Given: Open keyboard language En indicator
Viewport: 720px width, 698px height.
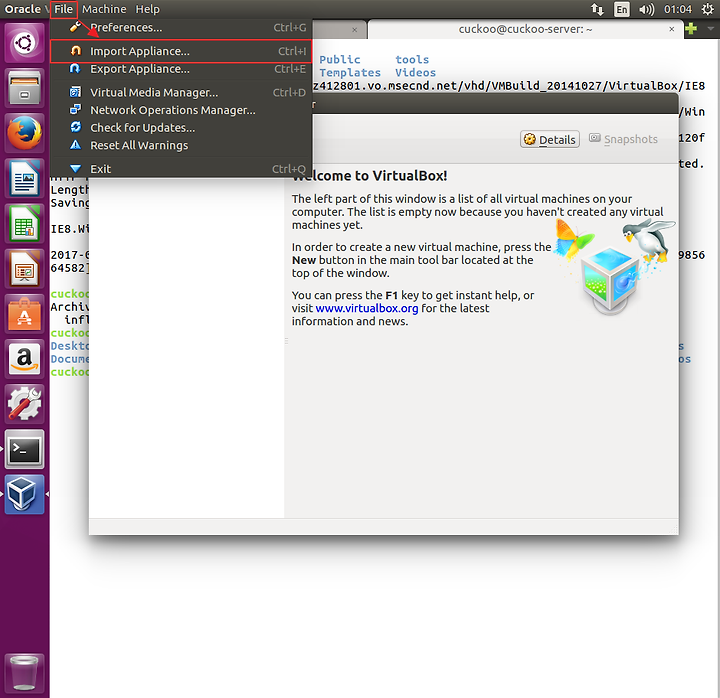Looking at the screenshot, I should (x=622, y=9).
